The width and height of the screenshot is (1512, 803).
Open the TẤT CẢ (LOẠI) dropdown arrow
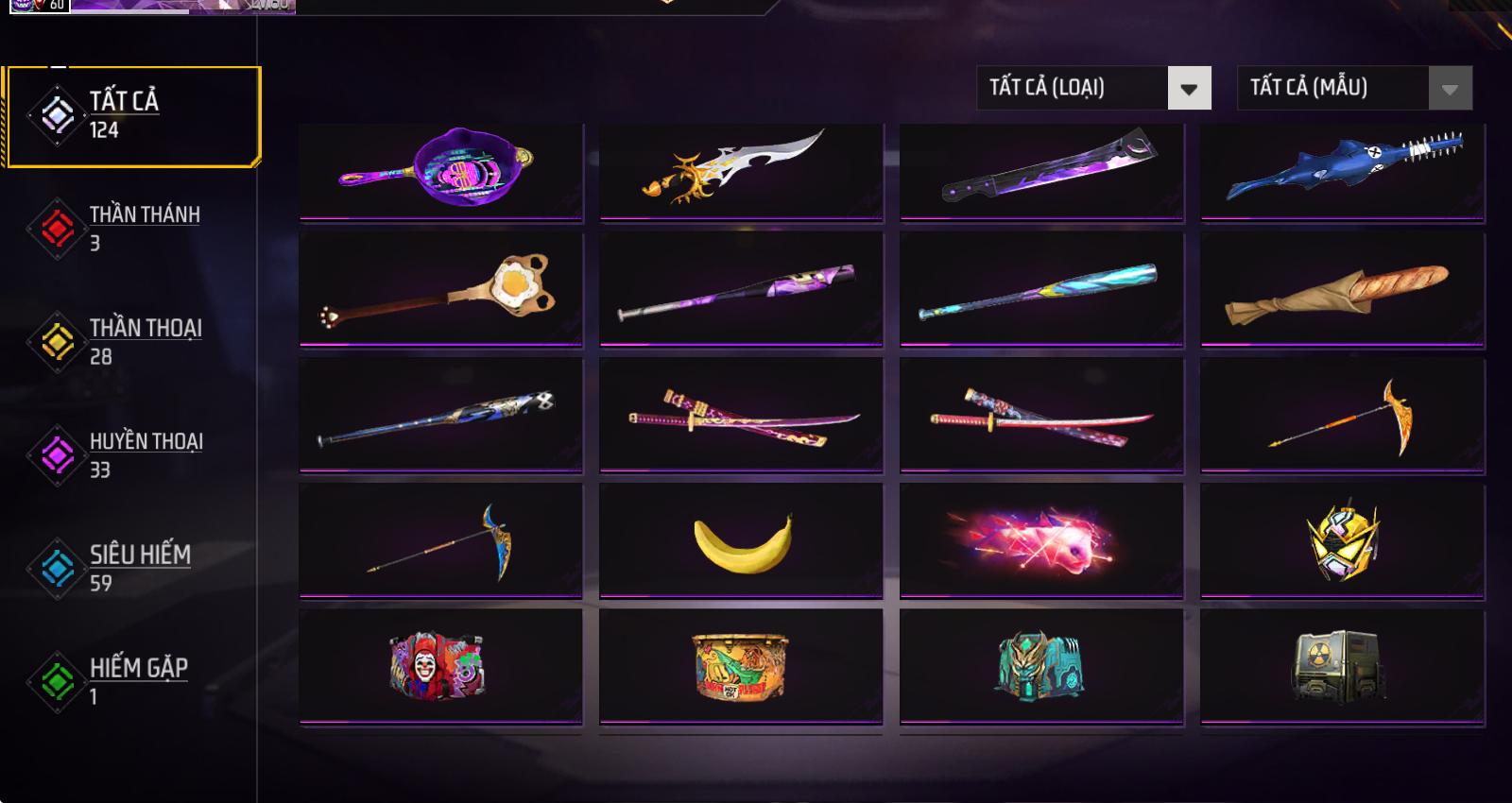click(x=1190, y=89)
